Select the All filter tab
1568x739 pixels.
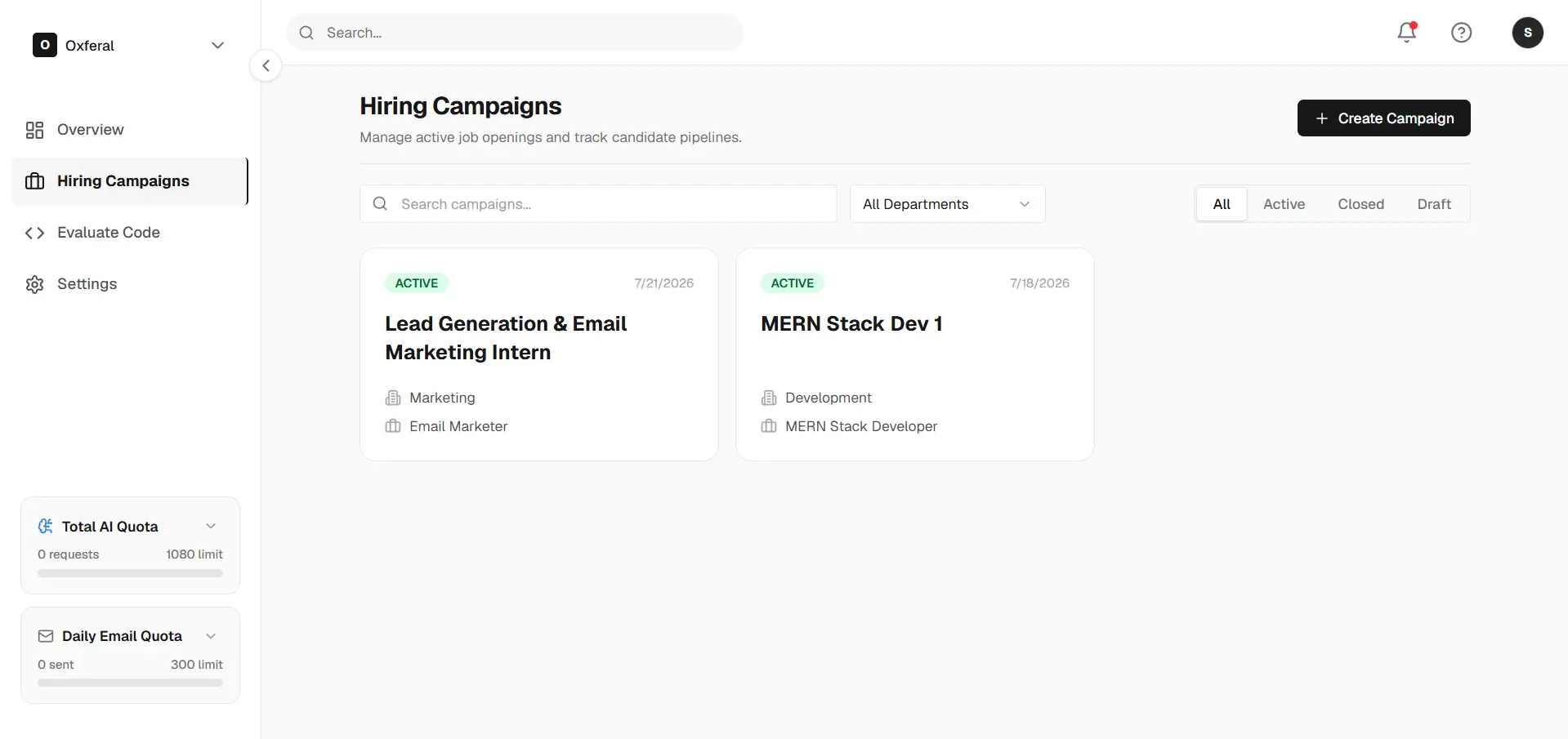tap(1222, 204)
